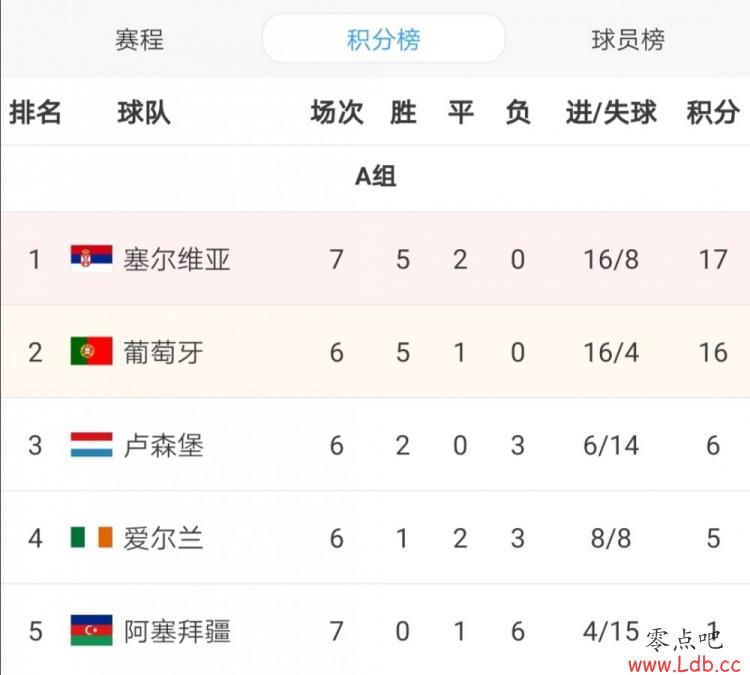Click the Ireland flag icon

pyautogui.click(x=91, y=537)
